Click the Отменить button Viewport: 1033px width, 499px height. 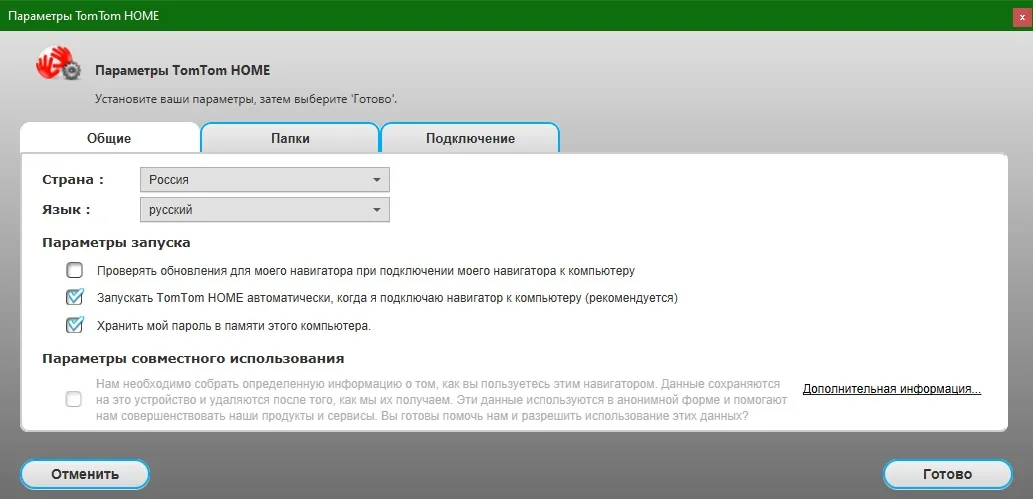(85, 474)
